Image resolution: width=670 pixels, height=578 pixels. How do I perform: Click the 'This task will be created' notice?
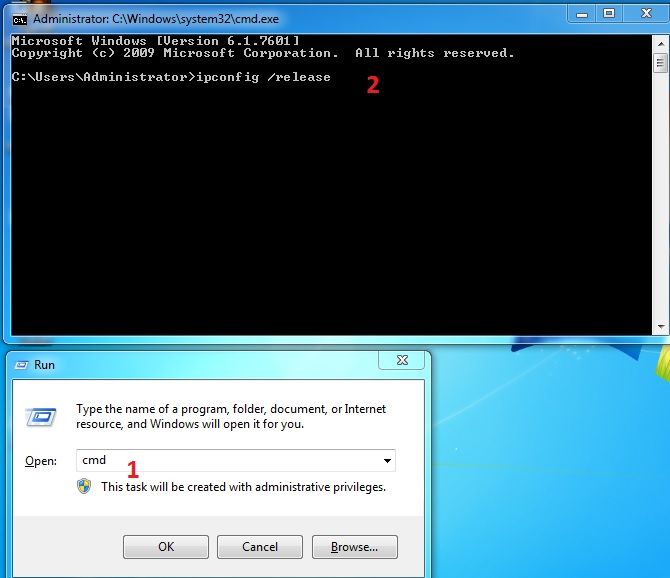click(x=244, y=487)
